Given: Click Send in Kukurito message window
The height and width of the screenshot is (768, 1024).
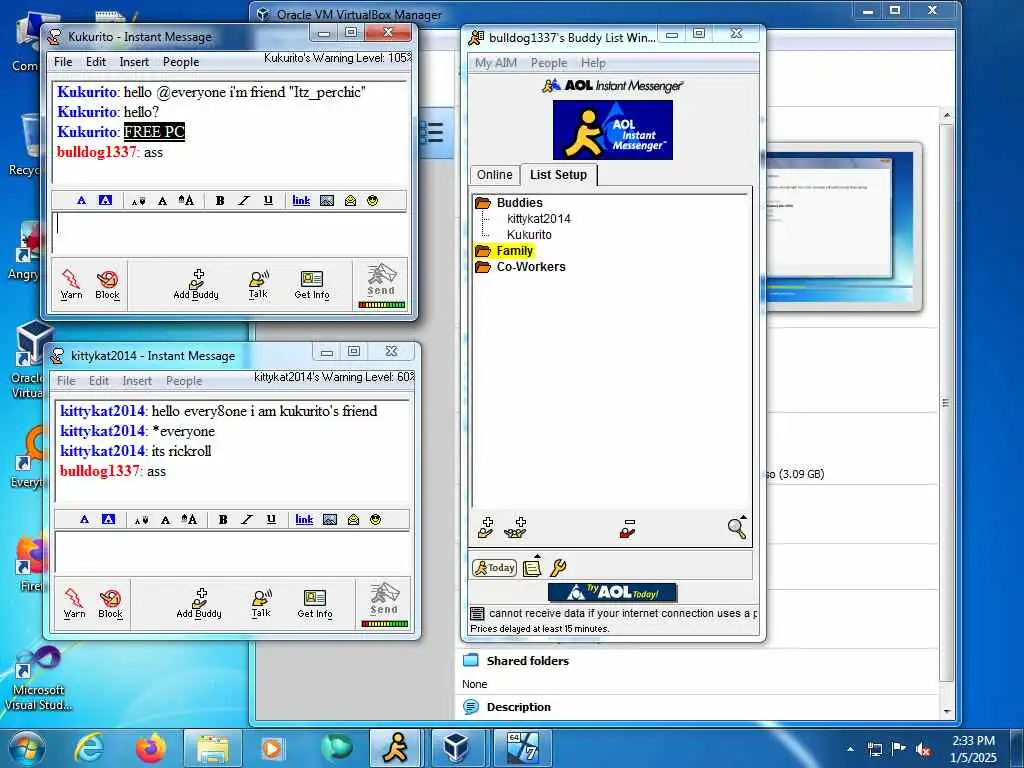Looking at the screenshot, I should pyautogui.click(x=381, y=284).
